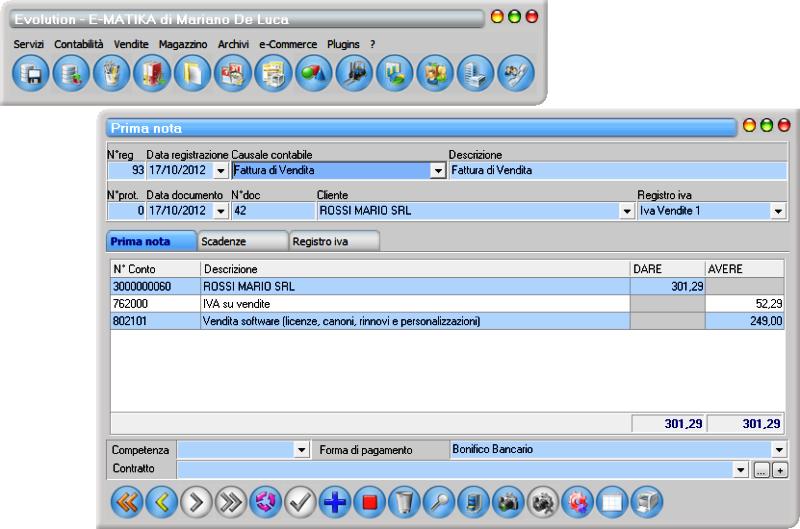Delete the record using the trash bin icon
The height and width of the screenshot is (529, 800).
pyautogui.click(x=404, y=502)
